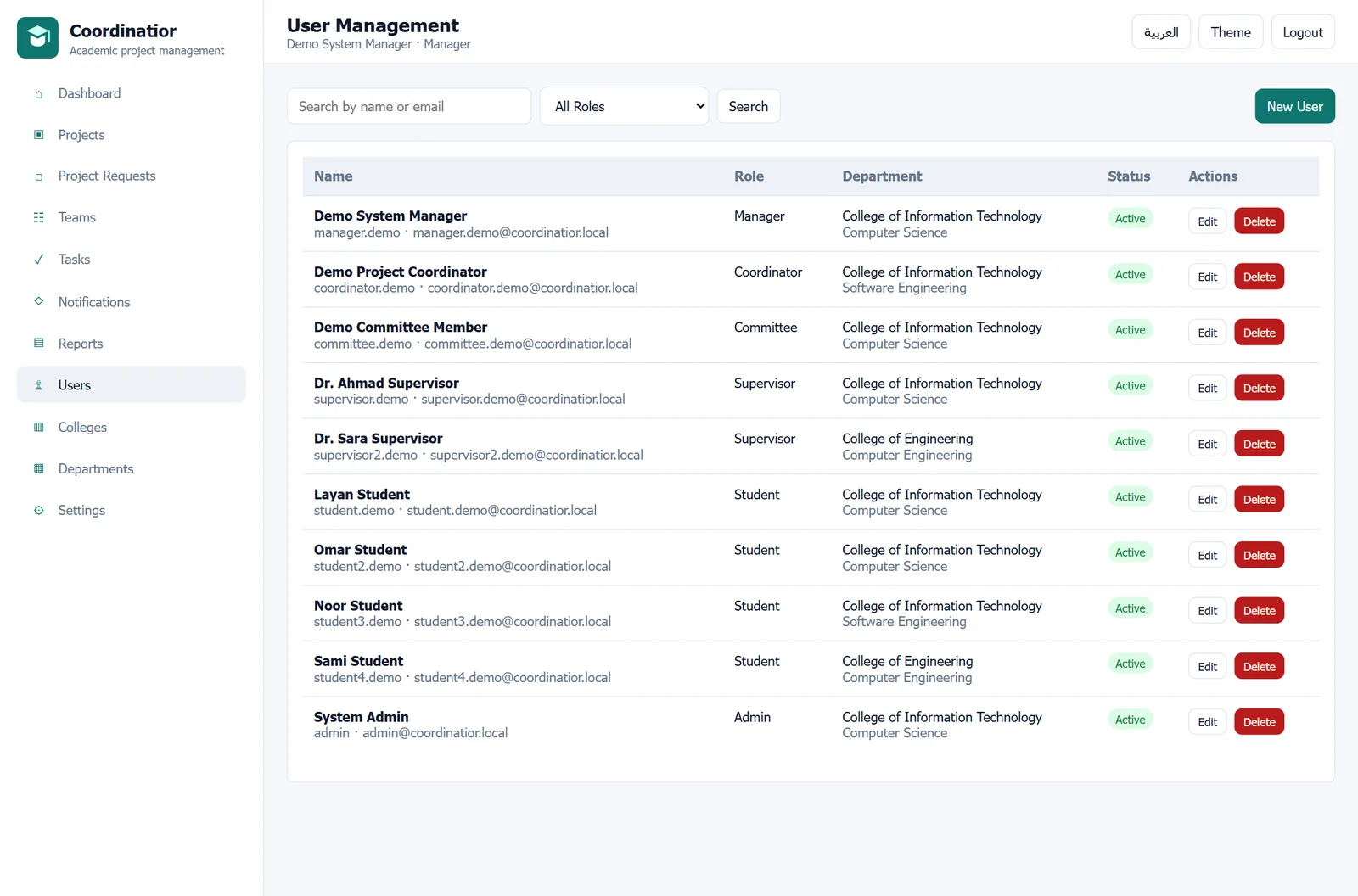Select the Colleges menu item

[132, 427]
